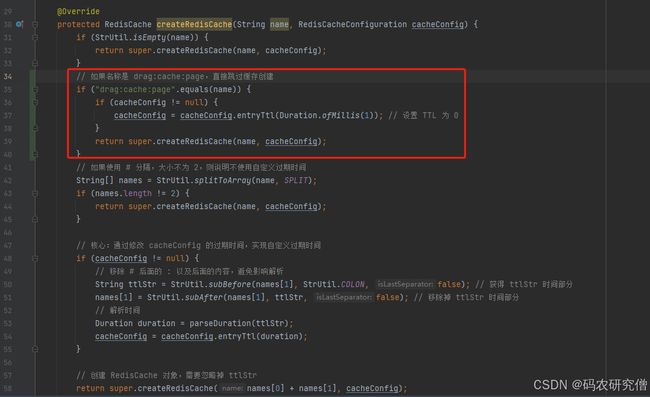The width and height of the screenshot is (650, 397).
Task: Click the RedisCache comment on line 57
Action: 166,375
